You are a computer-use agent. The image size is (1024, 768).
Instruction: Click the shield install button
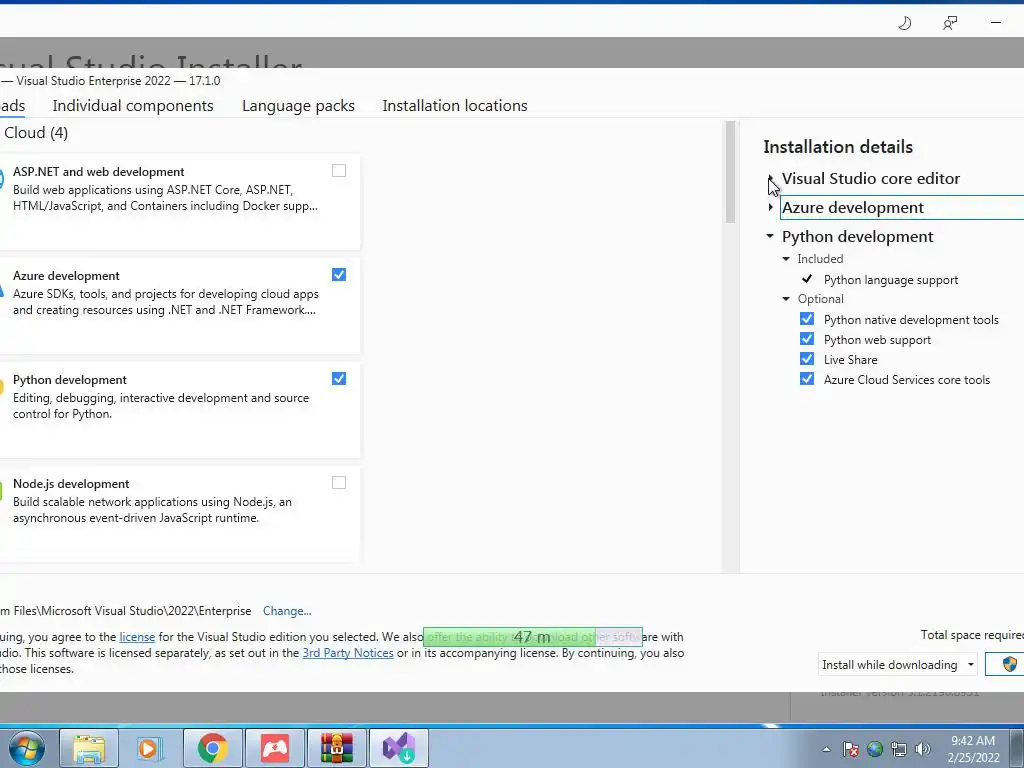click(x=1008, y=664)
